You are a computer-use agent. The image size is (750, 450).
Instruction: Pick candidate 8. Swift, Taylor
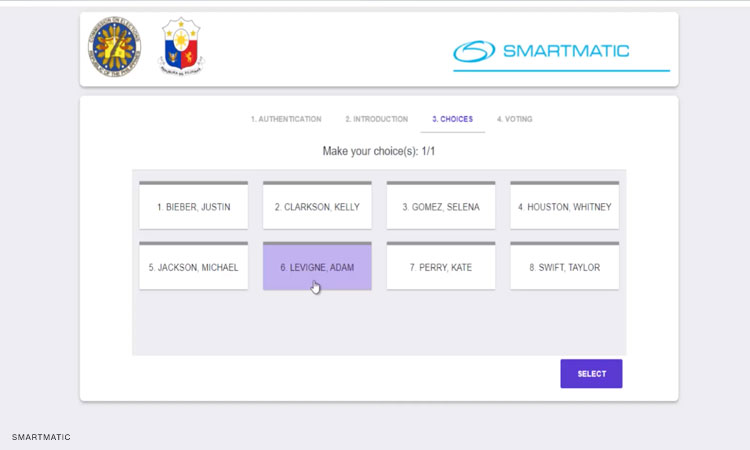(x=564, y=267)
